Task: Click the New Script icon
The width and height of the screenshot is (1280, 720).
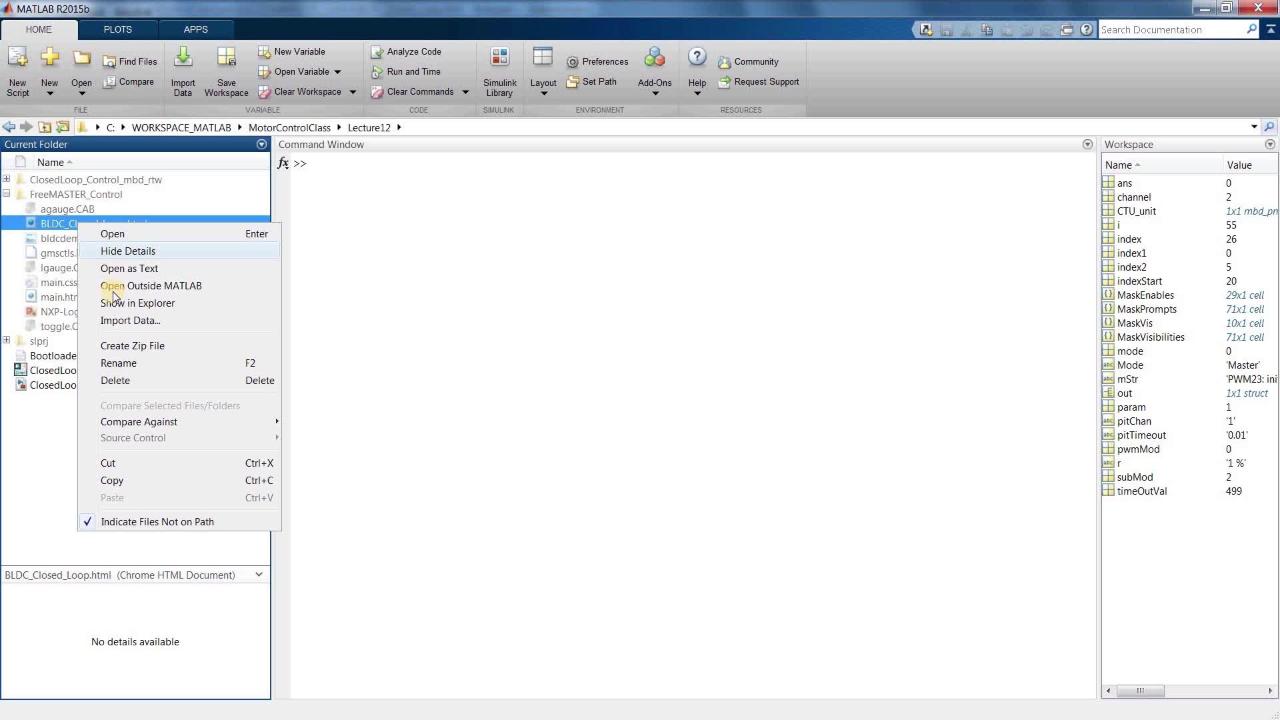Action: (x=18, y=60)
